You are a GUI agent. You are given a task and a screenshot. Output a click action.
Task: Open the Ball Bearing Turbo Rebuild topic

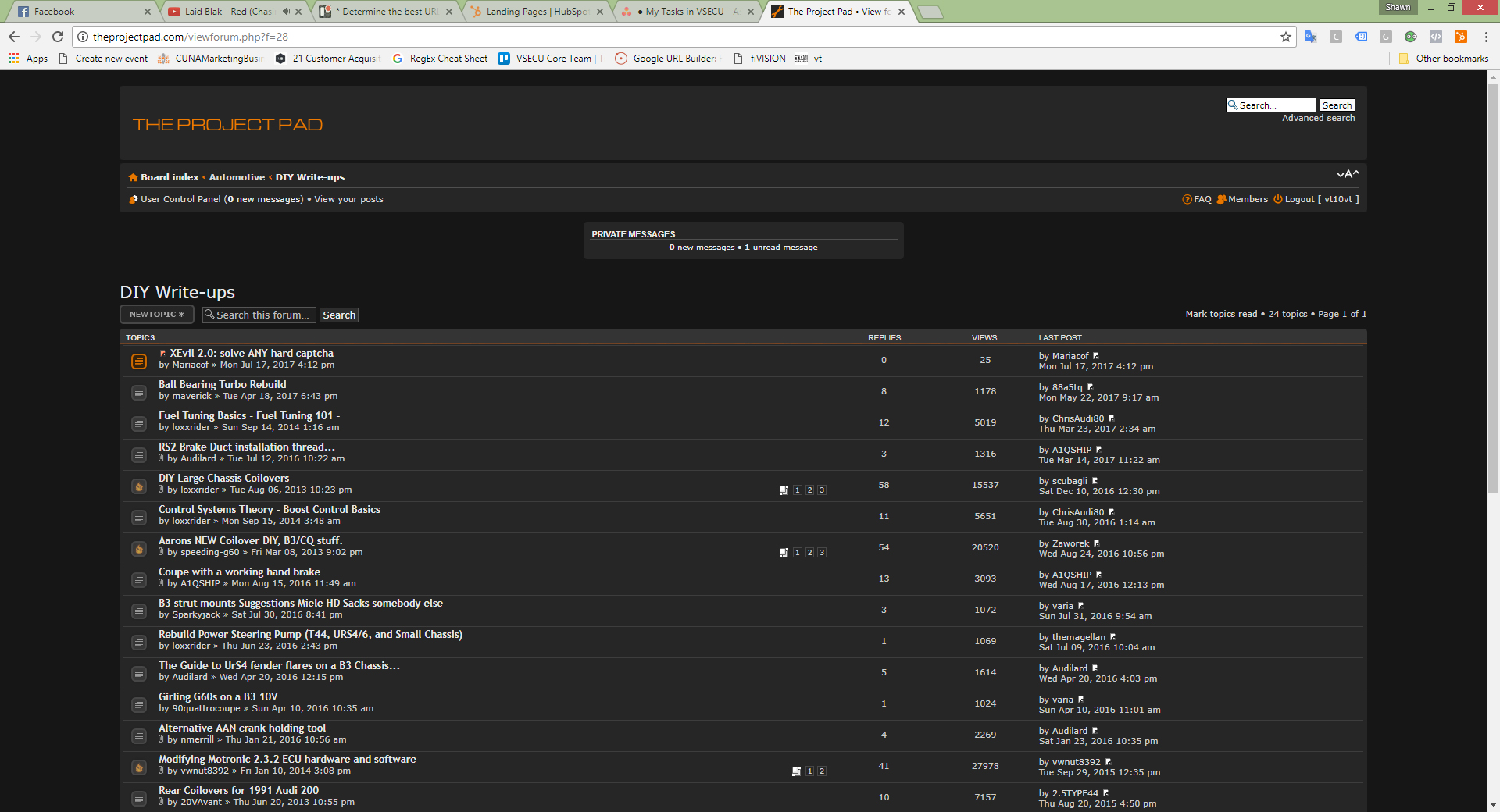[x=222, y=384]
